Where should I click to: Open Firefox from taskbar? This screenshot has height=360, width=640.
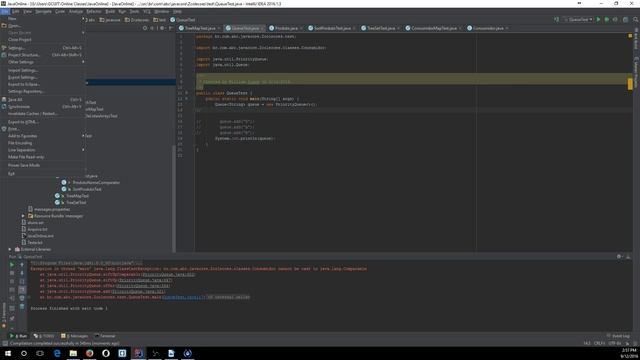(x=89, y=353)
